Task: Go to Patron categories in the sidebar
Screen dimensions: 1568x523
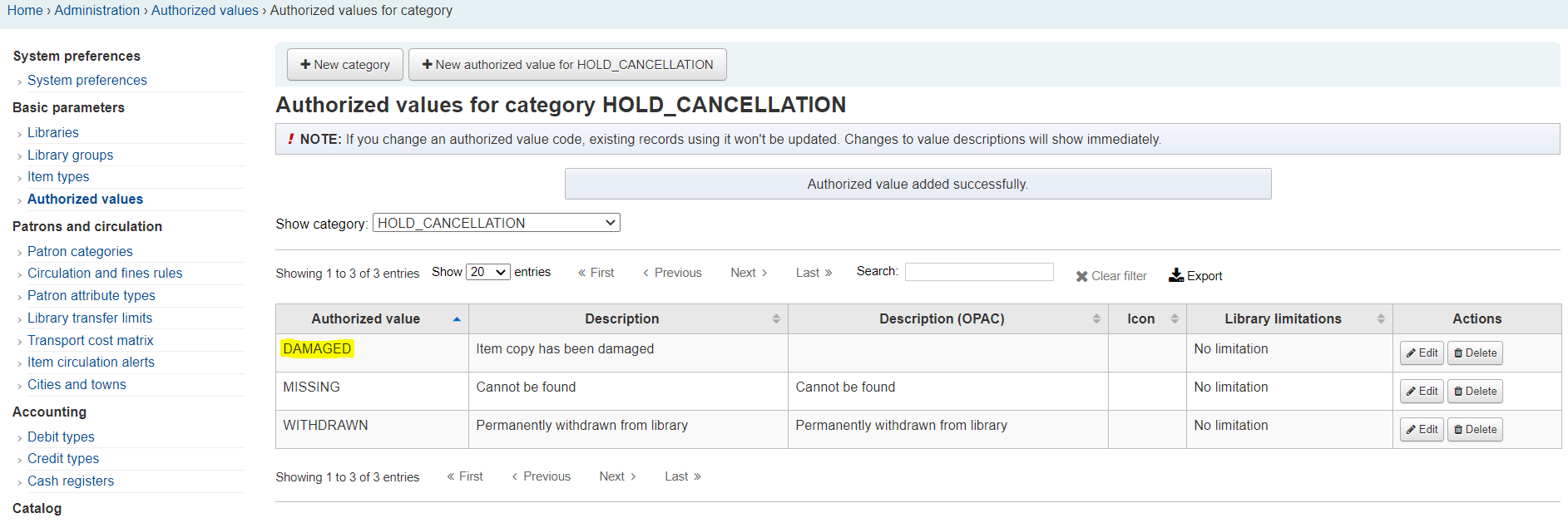Action: [80, 251]
